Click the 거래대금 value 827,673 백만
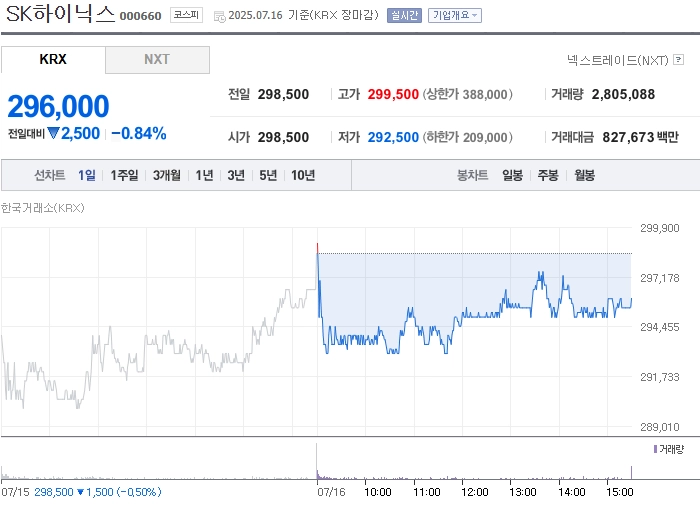700x505 pixels. coord(640,137)
